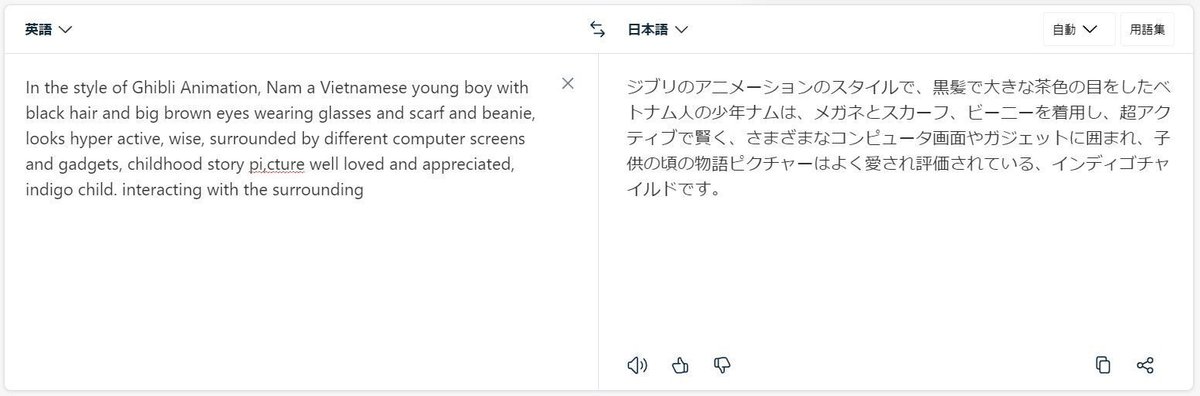This screenshot has width=1200, height=396.
Task: Click at the end after 'the surrounding'
Action: pyautogui.click(x=362, y=187)
